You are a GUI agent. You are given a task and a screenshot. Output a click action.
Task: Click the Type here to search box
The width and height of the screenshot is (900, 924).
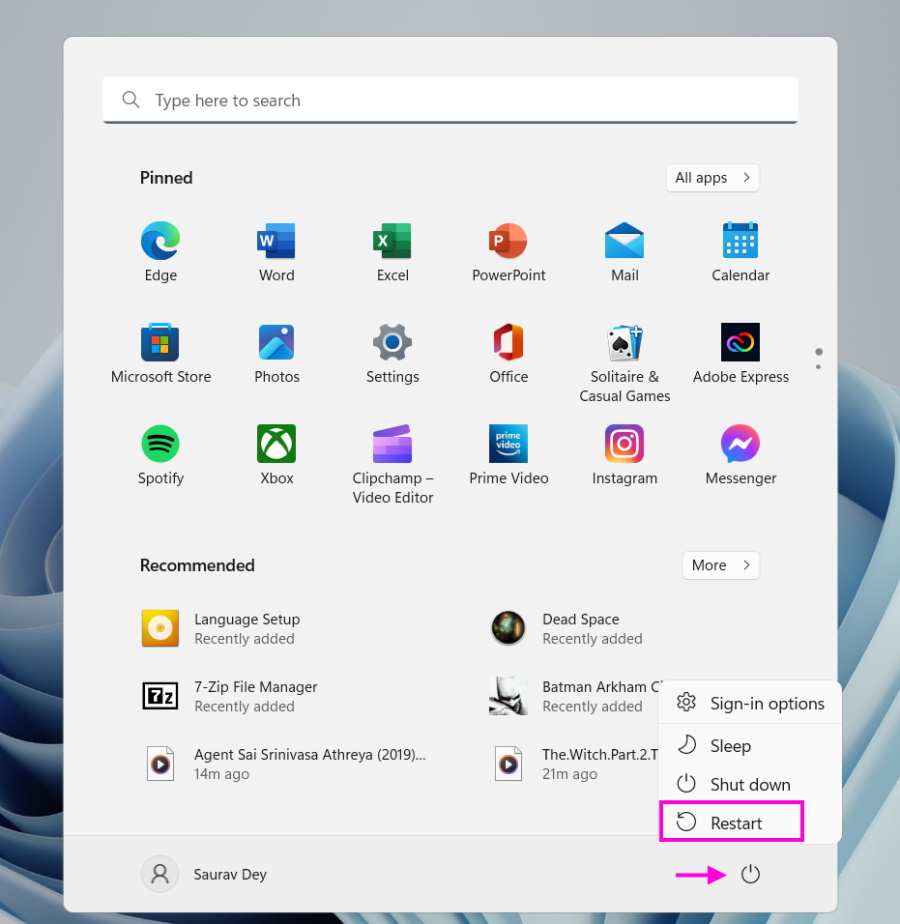pyautogui.click(x=450, y=100)
